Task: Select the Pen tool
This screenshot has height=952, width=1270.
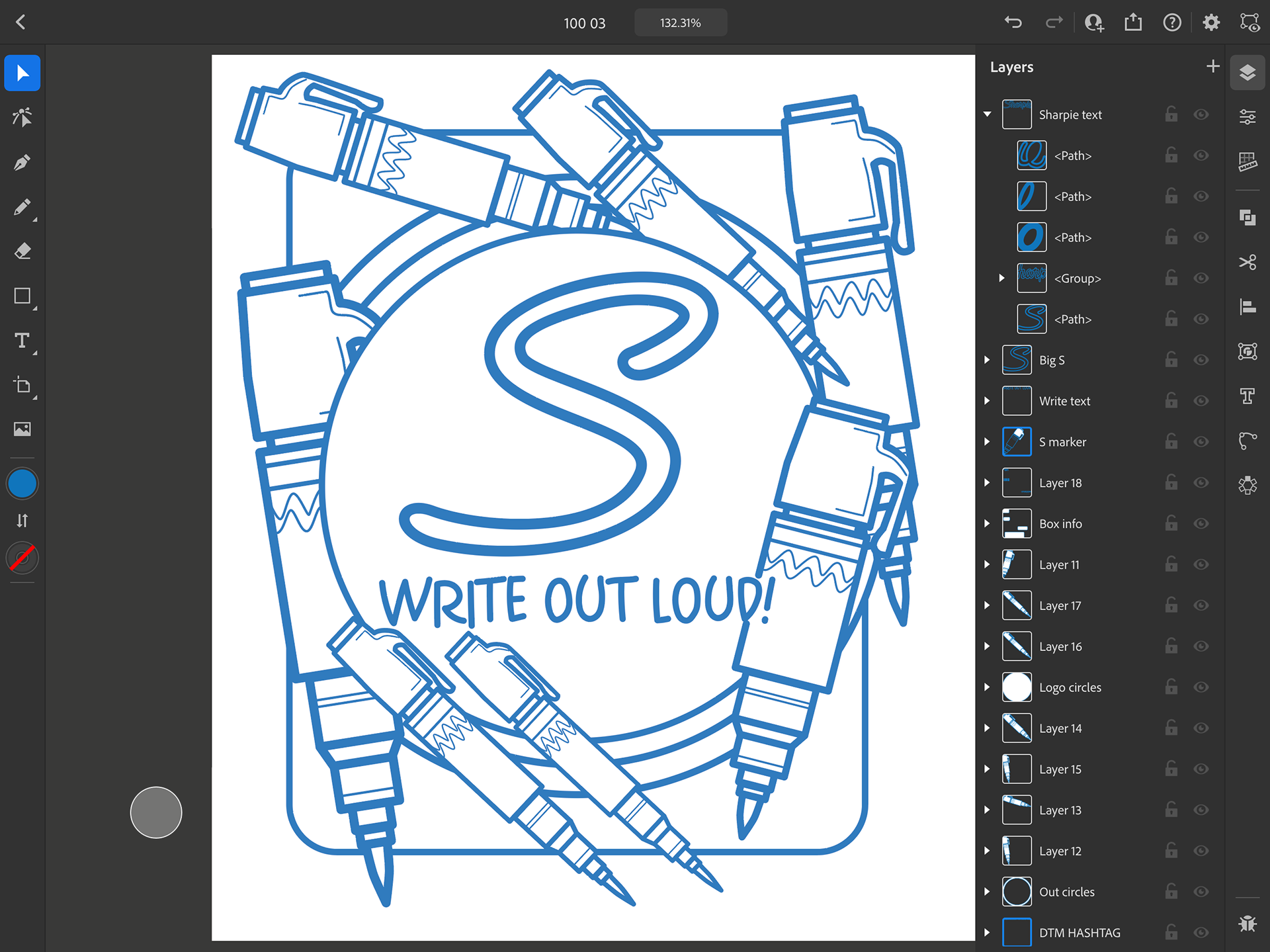Action: tap(22, 162)
